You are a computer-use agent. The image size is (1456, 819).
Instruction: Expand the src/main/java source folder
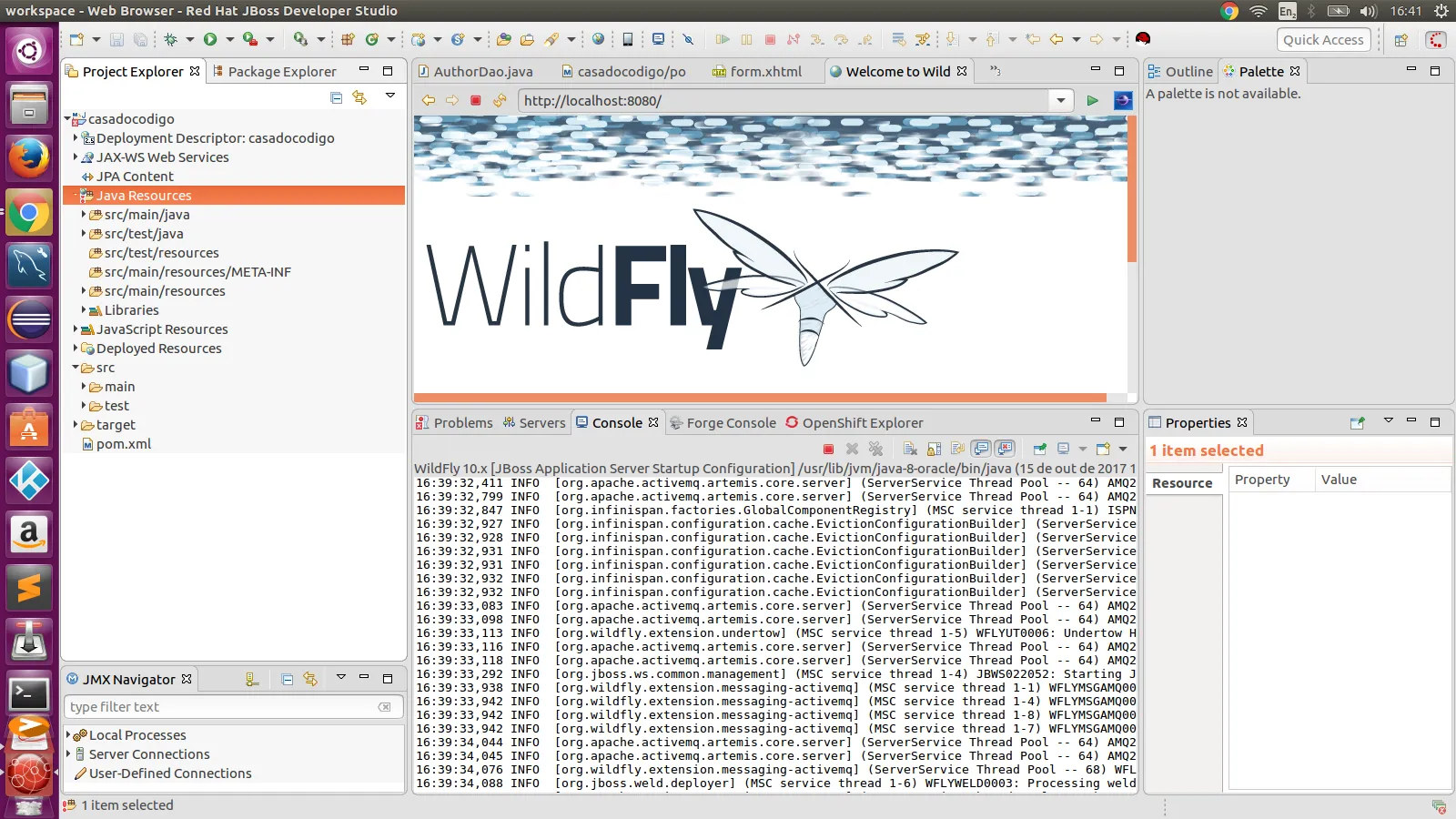click(84, 215)
